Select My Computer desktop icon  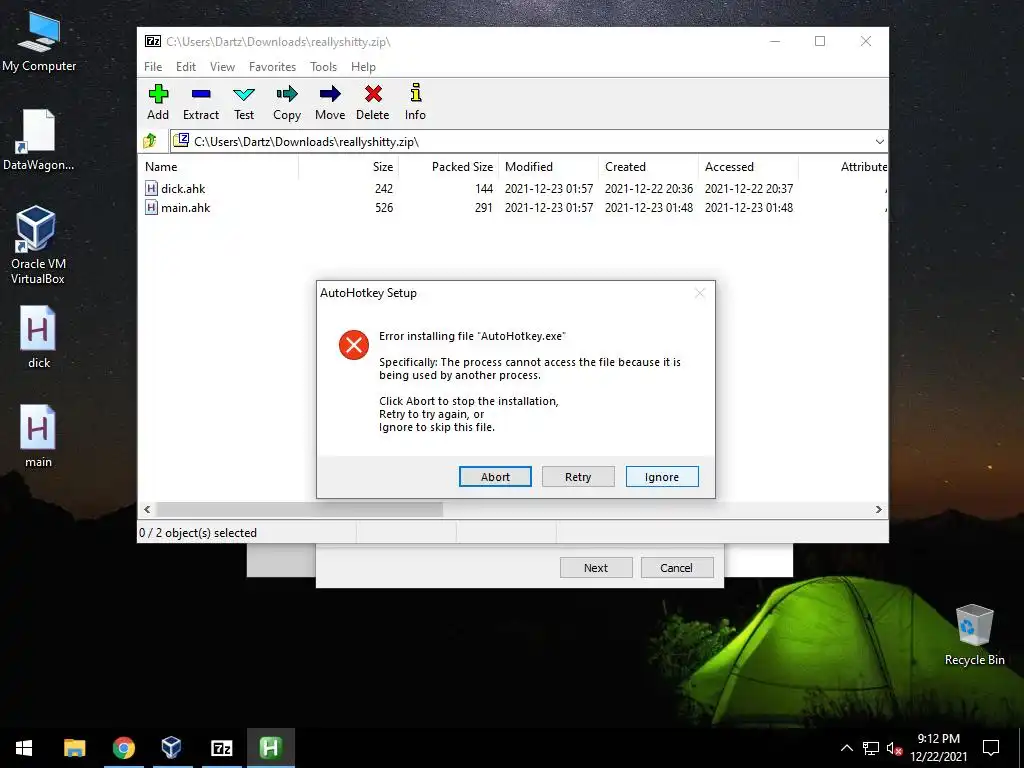click(39, 40)
